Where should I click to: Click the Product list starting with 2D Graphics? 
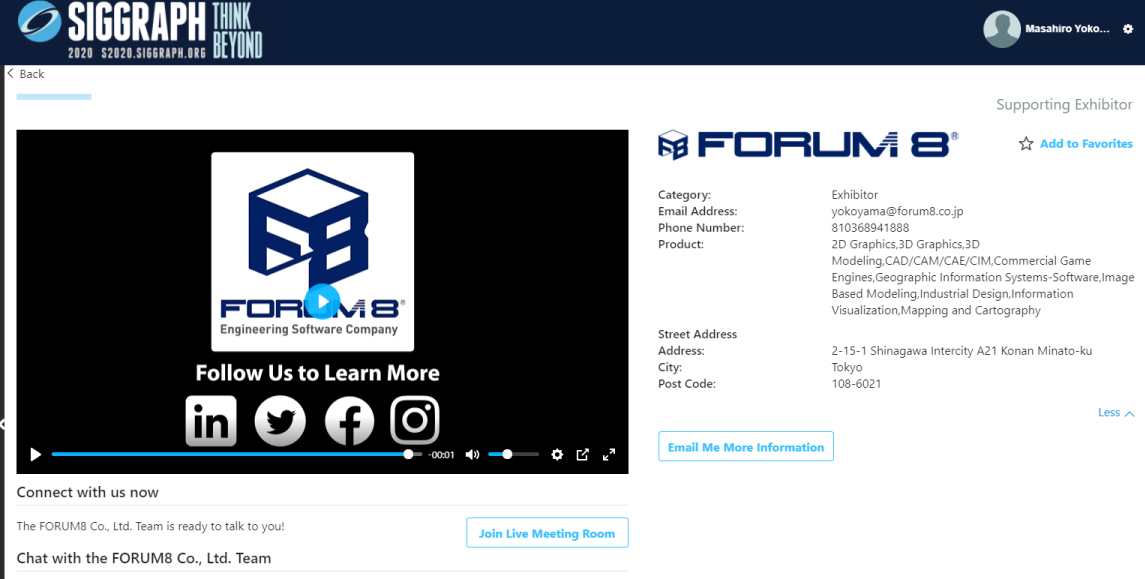pos(983,277)
